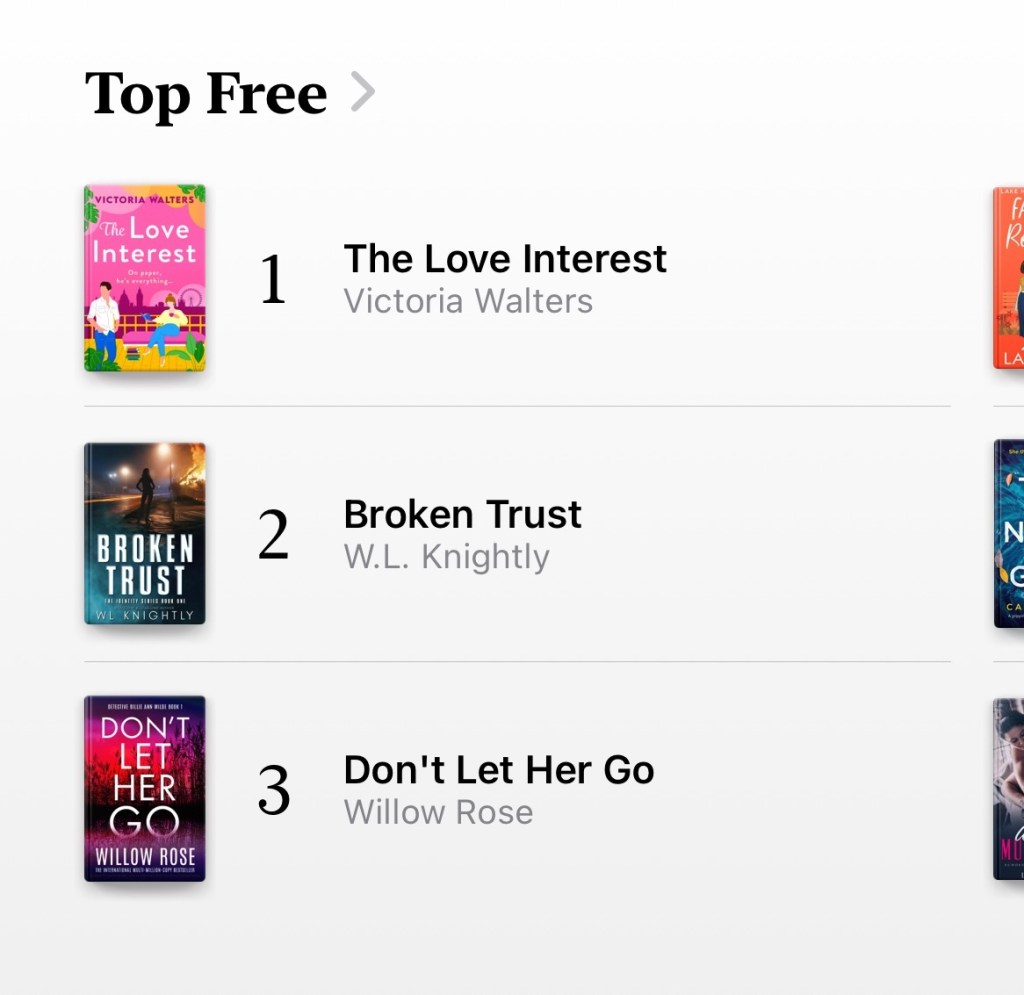Expand Top Free list via chevron arrow
This screenshot has width=1024, height=995.
362,93
